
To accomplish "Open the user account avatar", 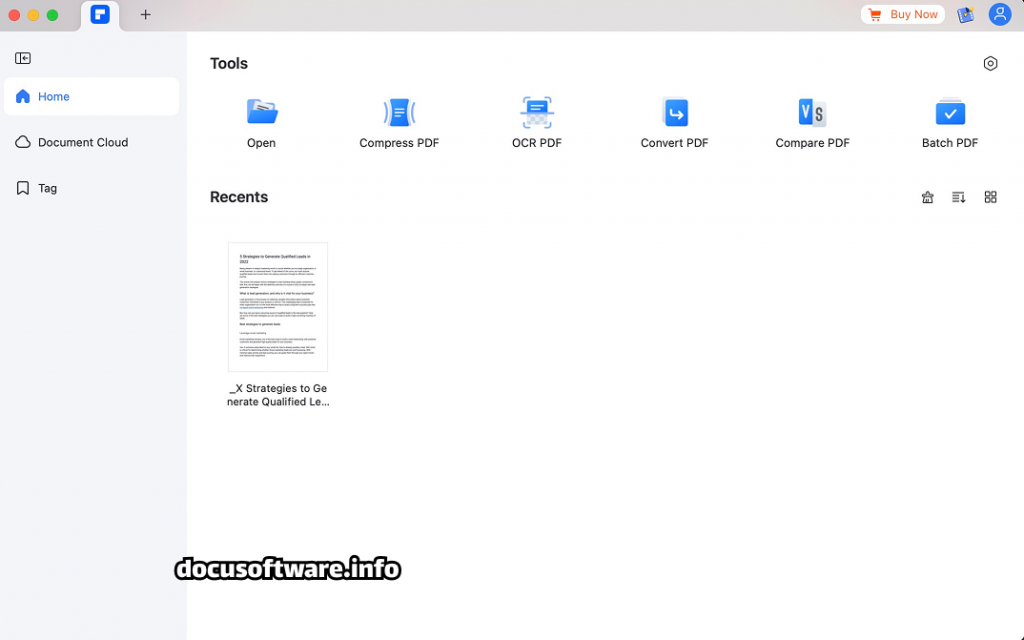I will [x=999, y=15].
